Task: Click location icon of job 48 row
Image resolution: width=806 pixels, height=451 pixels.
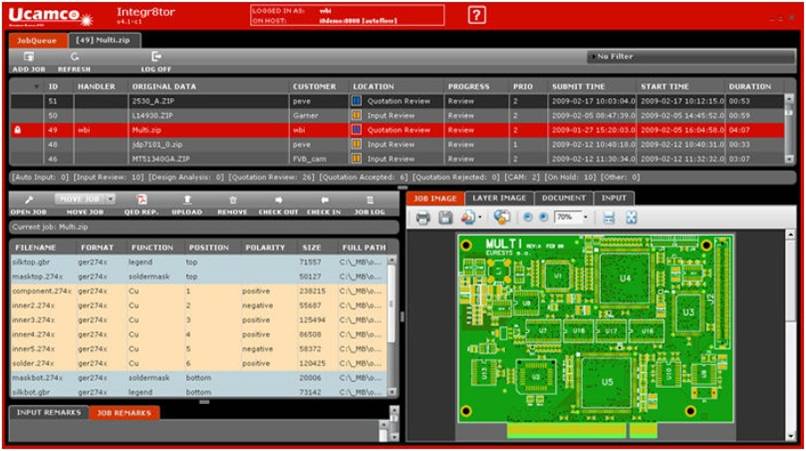Action: [x=356, y=145]
